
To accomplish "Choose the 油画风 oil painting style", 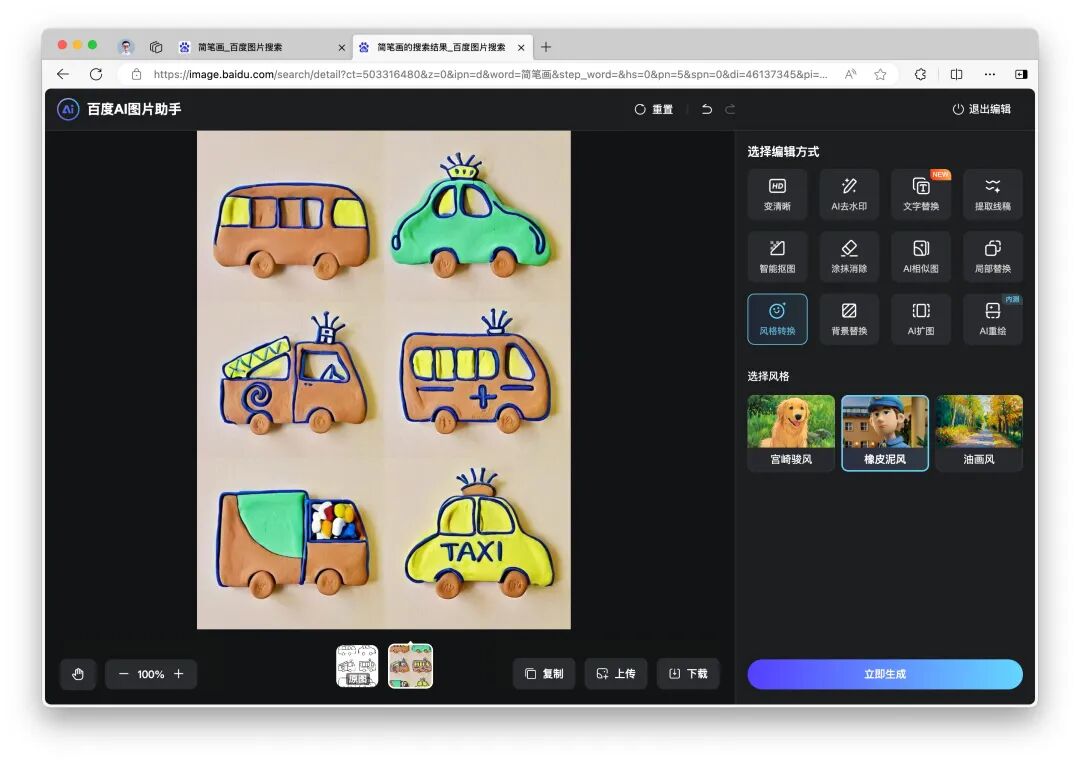I will [x=978, y=433].
